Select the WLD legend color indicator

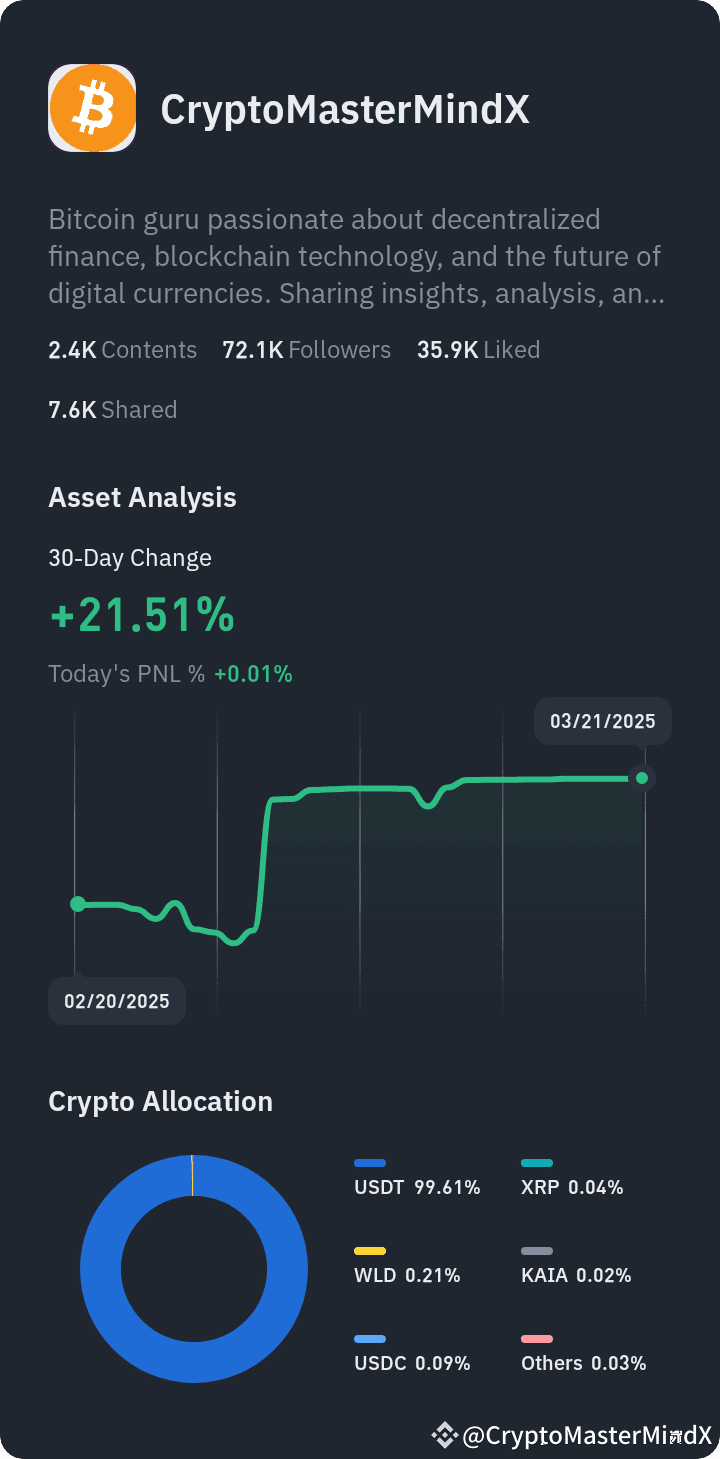[x=370, y=1251]
